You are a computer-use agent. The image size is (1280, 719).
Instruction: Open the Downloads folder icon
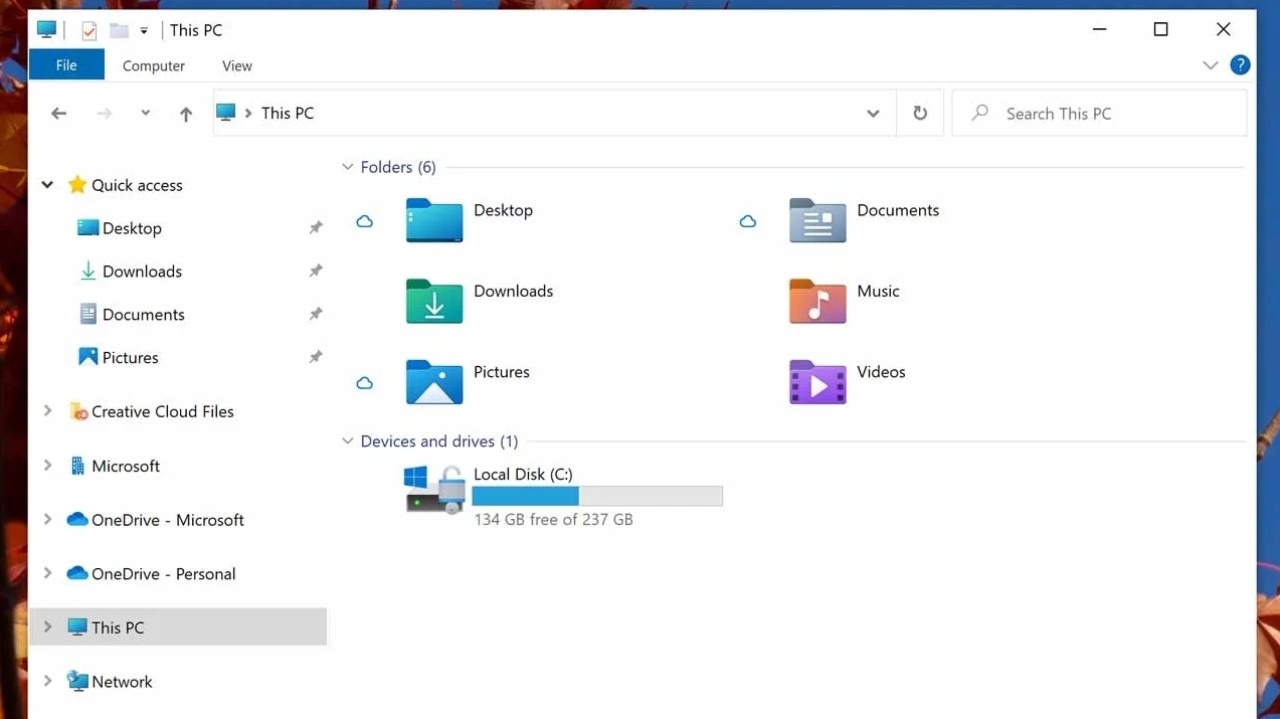pos(434,301)
